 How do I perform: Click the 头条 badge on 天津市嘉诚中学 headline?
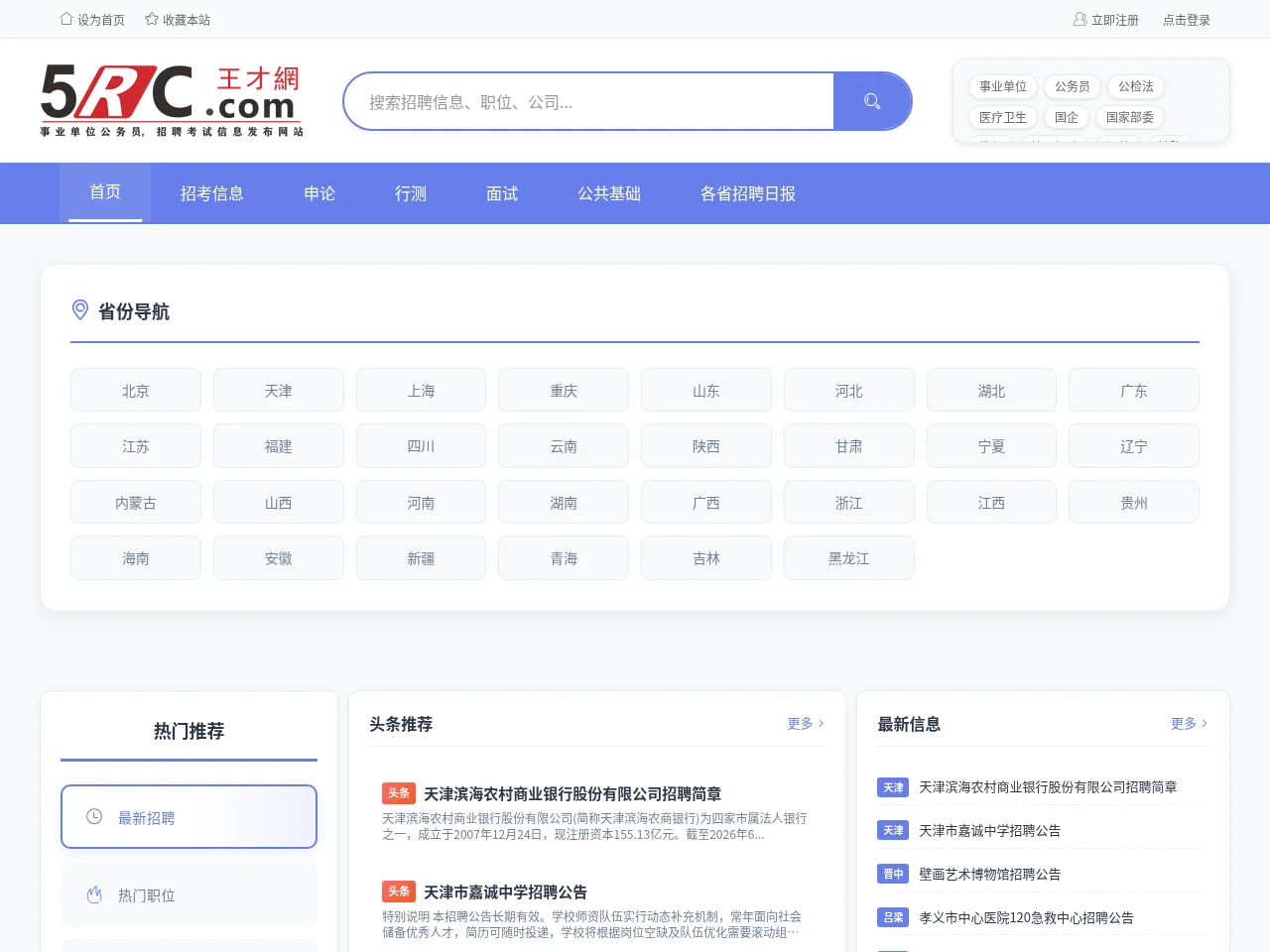pos(399,892)
